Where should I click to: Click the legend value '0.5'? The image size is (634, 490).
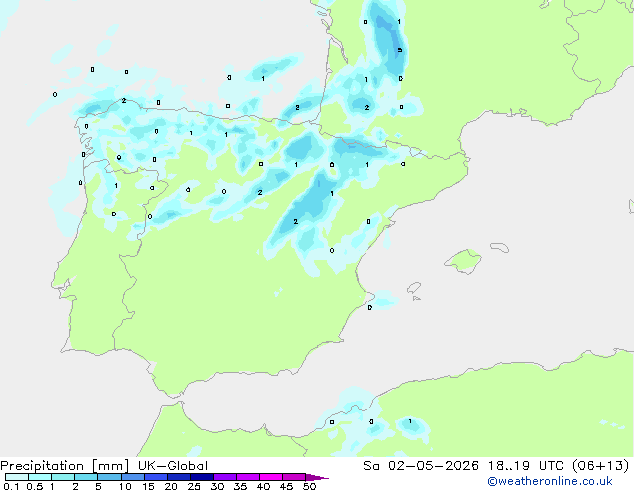[x=35, y=486]
